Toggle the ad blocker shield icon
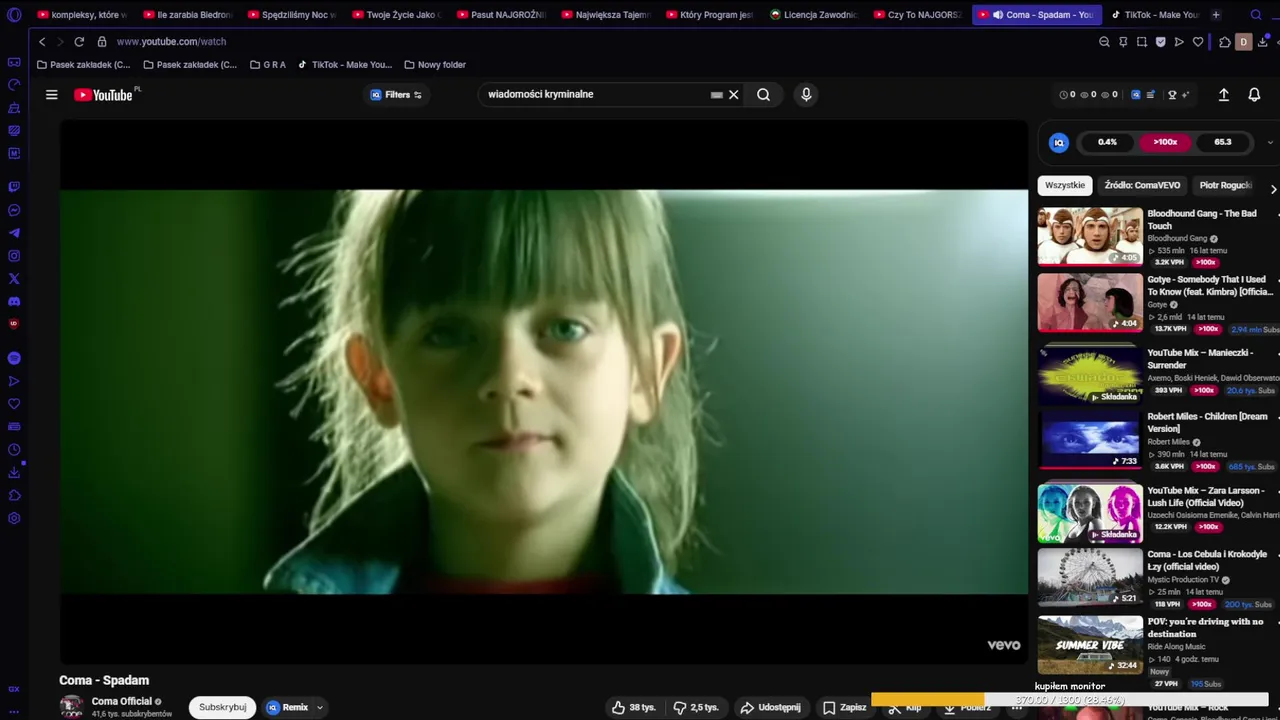The image size is (1280, 720). pos(1161,42)
